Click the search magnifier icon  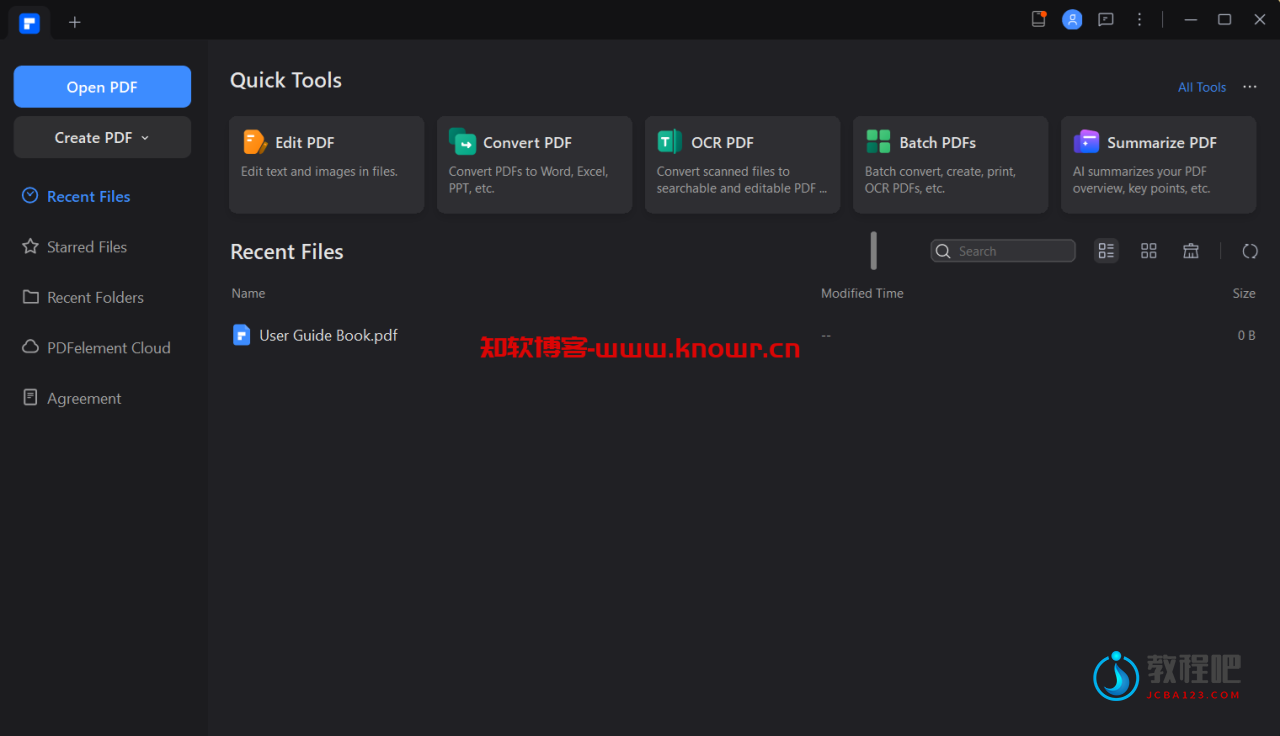pos(943,251)
